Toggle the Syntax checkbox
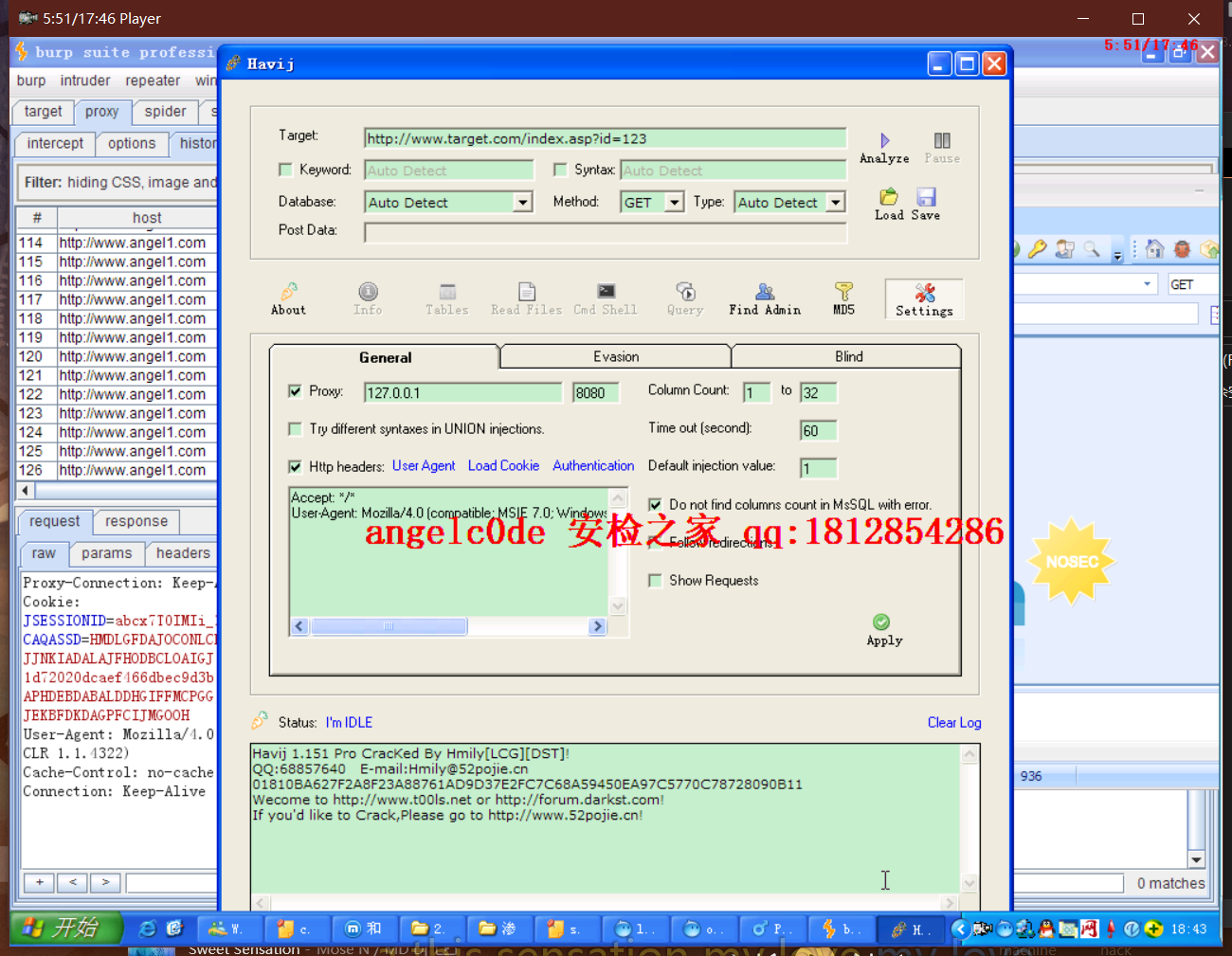 (x=560, y=170)
